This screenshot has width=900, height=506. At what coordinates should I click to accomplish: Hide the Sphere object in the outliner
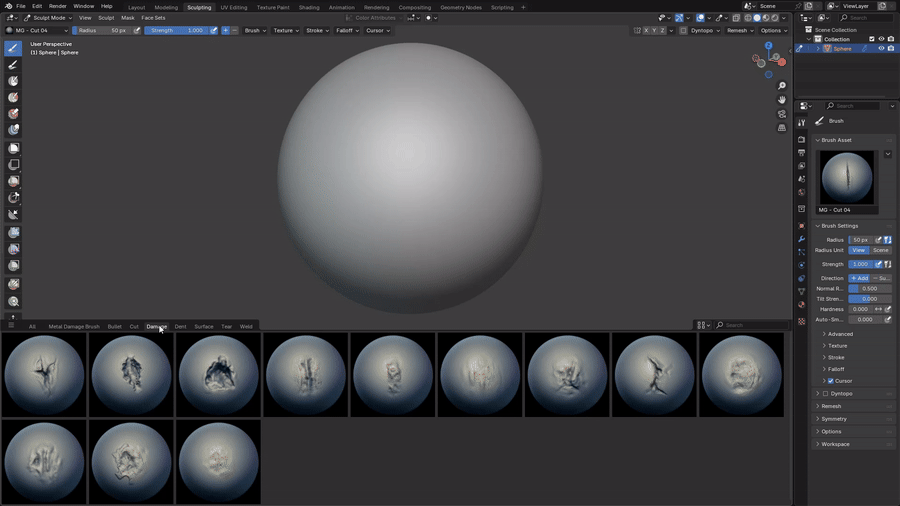pyautogui.click(x=881, y=49)
